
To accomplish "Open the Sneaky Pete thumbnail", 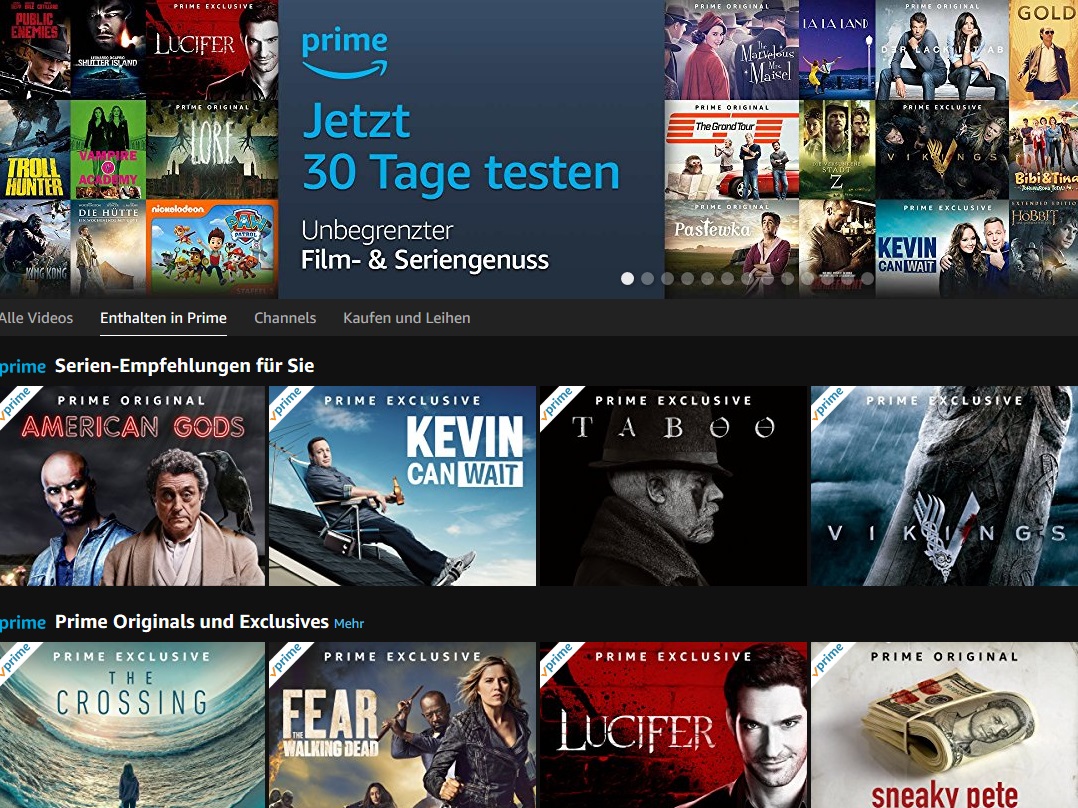I will pyautogui.click(x=944, y=725).
